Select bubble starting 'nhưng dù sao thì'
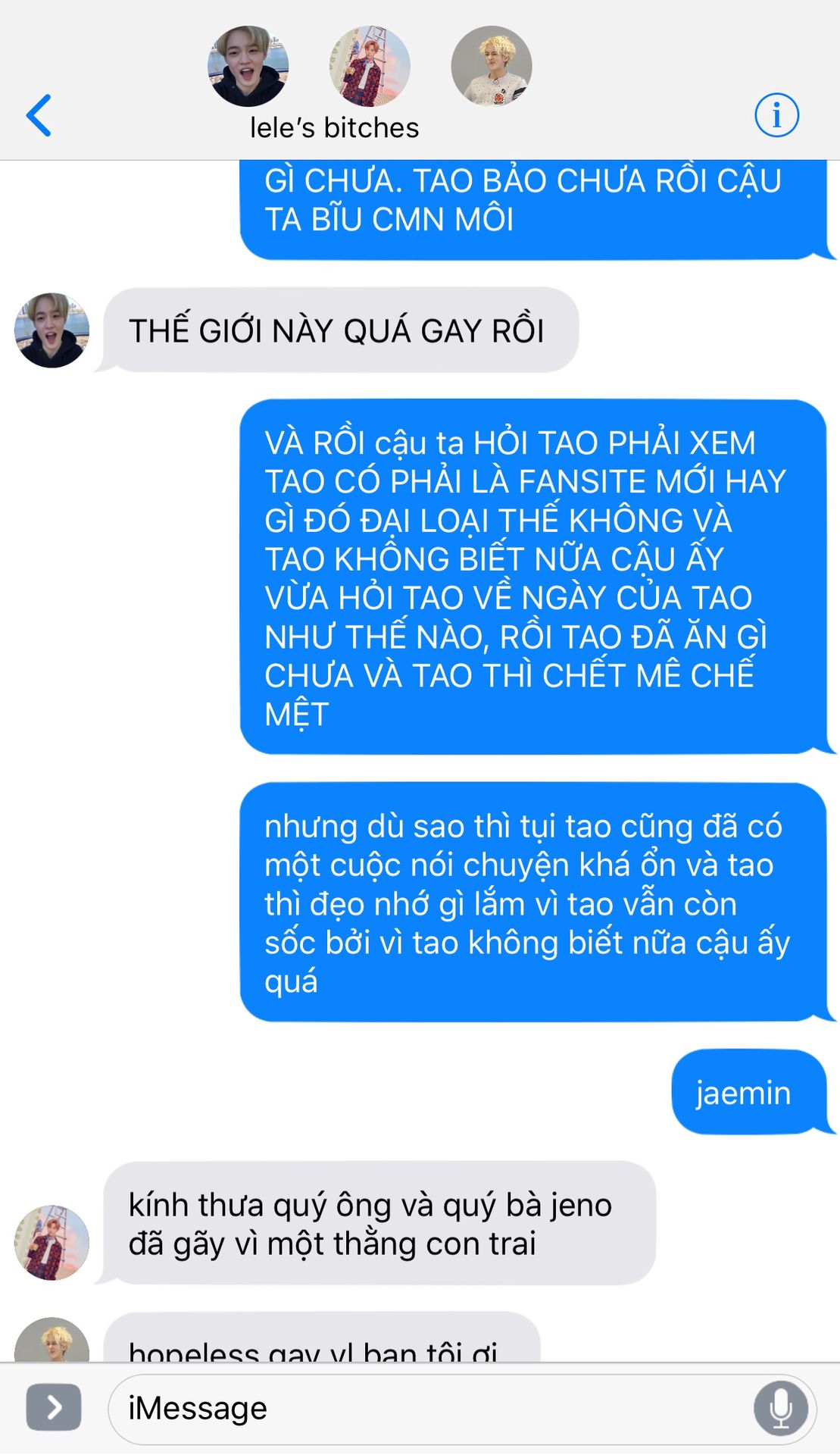This screenshot has width=840, height=1455. coord(533,903)
